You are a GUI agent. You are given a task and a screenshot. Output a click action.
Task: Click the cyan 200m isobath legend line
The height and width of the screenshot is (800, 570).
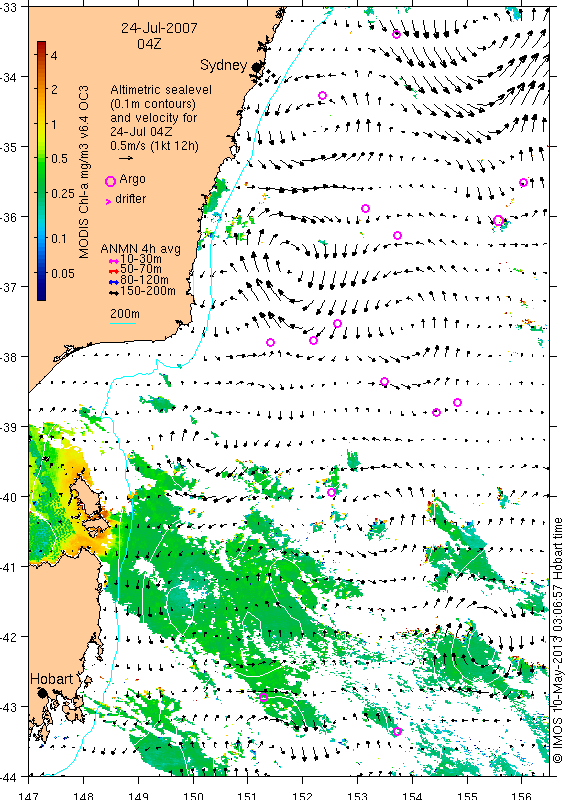click(123, 323)
